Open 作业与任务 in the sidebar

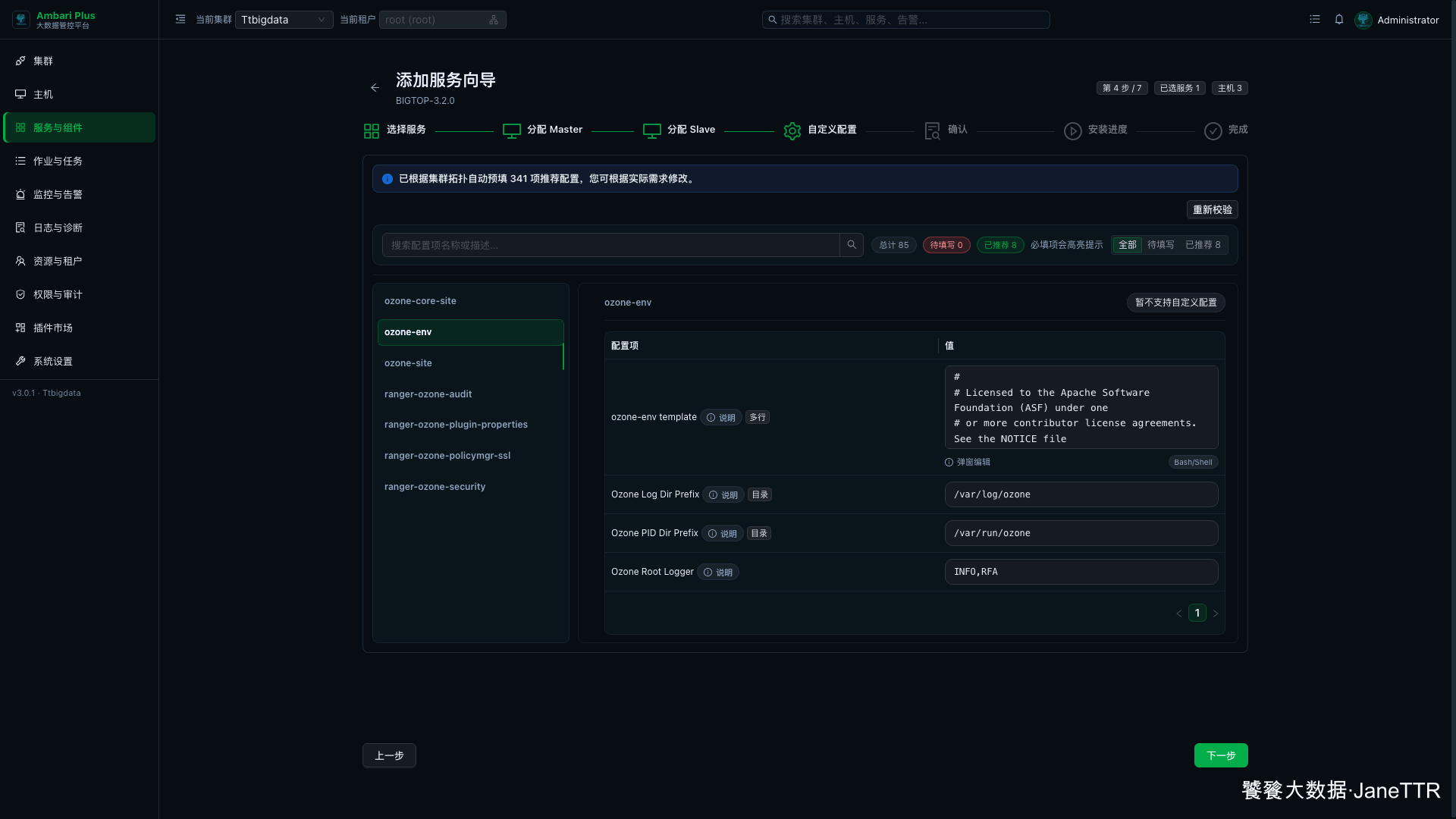(x=80, y=161)
